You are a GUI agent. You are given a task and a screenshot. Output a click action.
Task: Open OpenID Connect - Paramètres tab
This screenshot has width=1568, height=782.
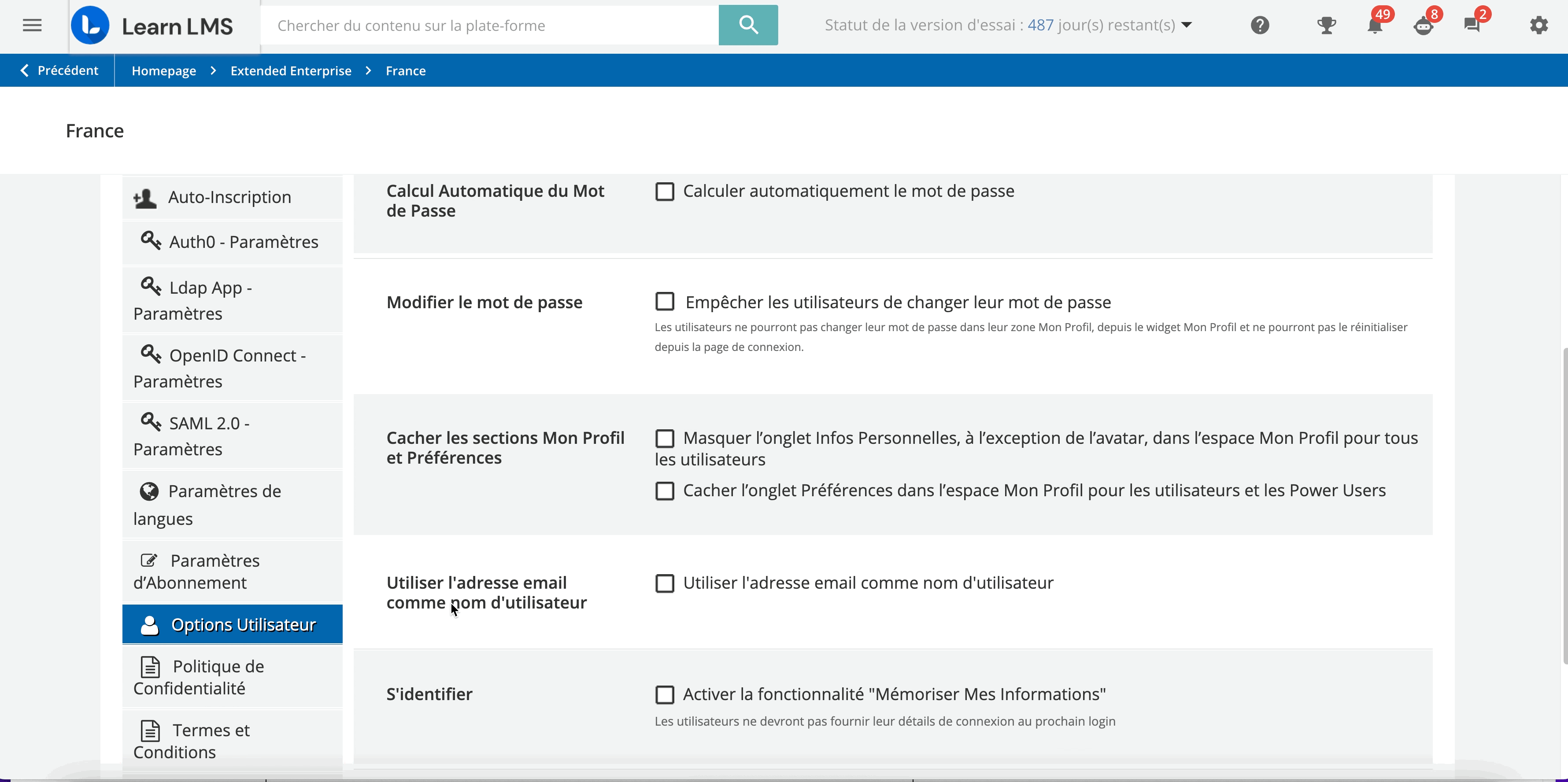[x=233, y=368]
